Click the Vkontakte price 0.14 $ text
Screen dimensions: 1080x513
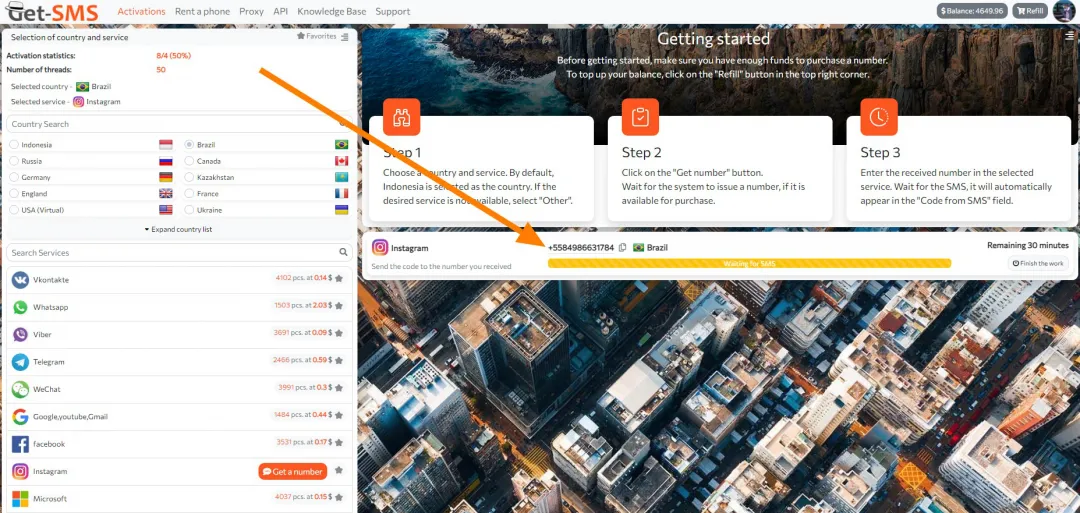click(323, 279)
